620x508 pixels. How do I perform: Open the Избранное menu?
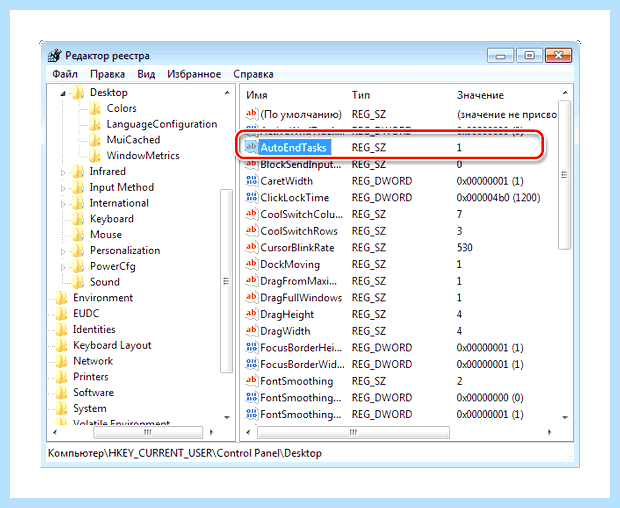[194, 74]
